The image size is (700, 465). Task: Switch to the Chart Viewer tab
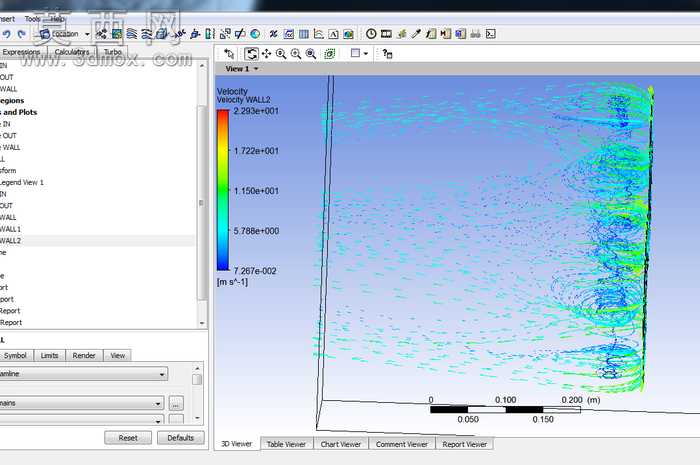(x=341, y=444)
